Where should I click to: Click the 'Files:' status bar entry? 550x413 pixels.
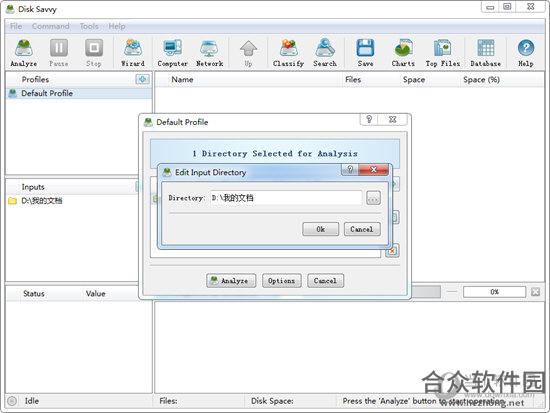tap(168, 401)
